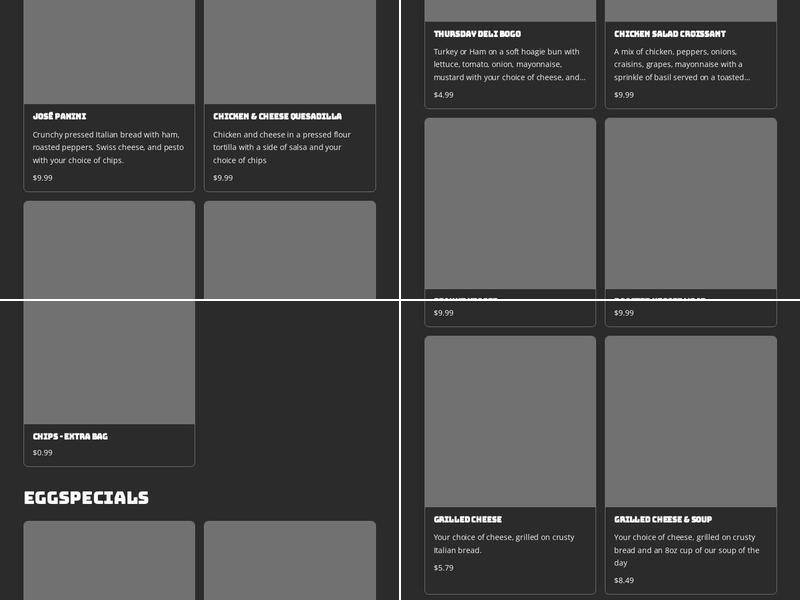This screenshot has height=600, width=800.
Task: Select the $8.49 Grilled Cheese & Soup price
Action: coord(624,580)
